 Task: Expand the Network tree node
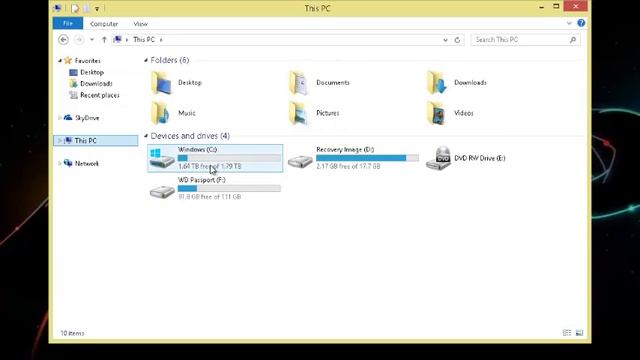60,164
